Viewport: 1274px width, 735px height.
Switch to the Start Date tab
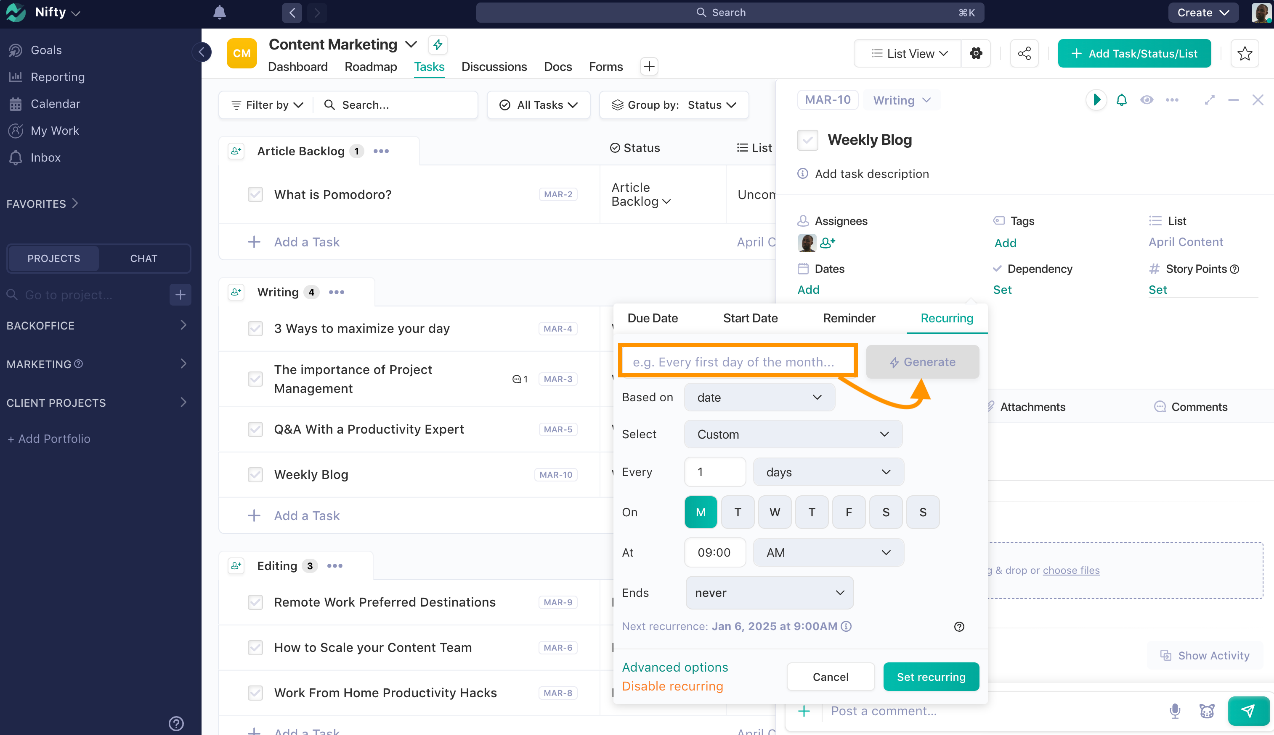(750, 318)
